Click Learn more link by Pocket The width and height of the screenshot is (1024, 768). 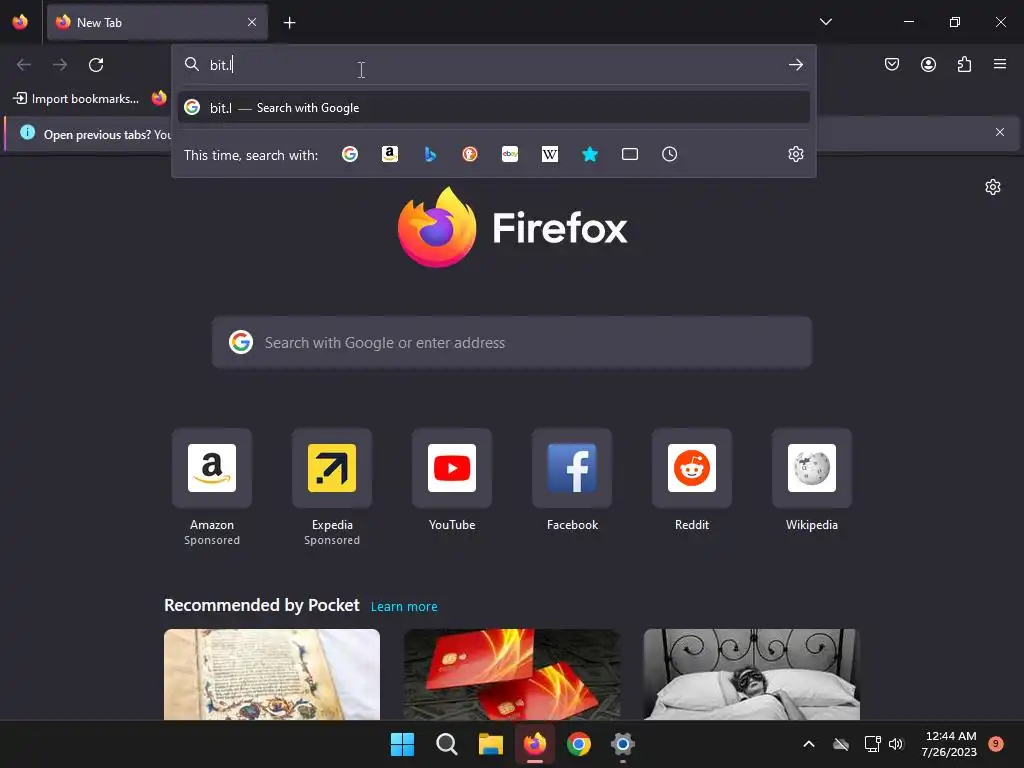pyautogui.click(x=404, y=607)
